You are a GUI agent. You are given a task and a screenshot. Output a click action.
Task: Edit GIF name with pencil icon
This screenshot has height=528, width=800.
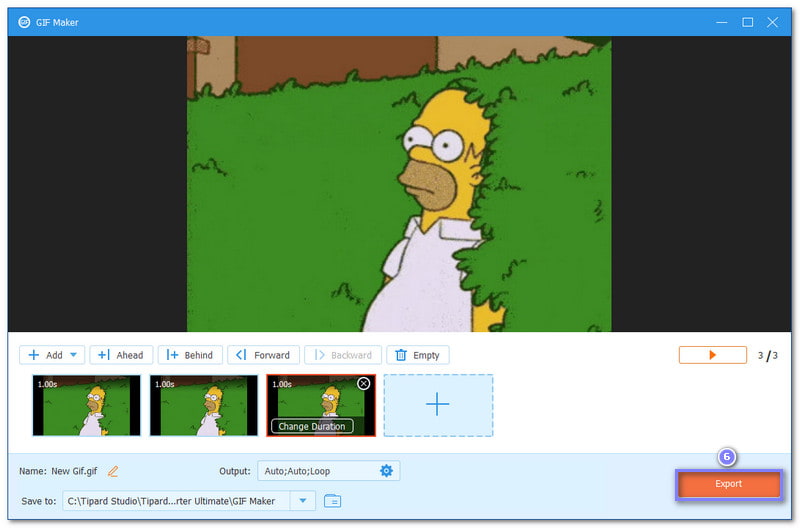[113, 471]
